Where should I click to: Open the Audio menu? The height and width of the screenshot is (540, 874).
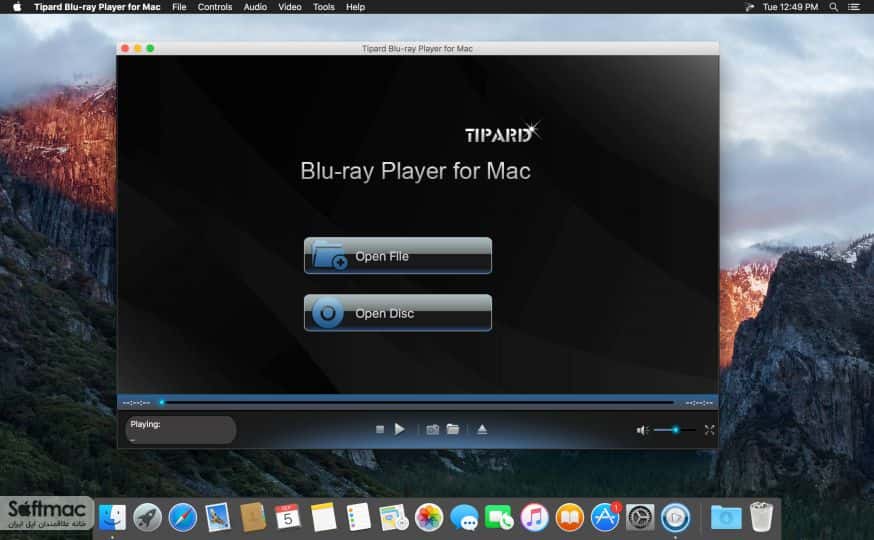coord(255,7)
